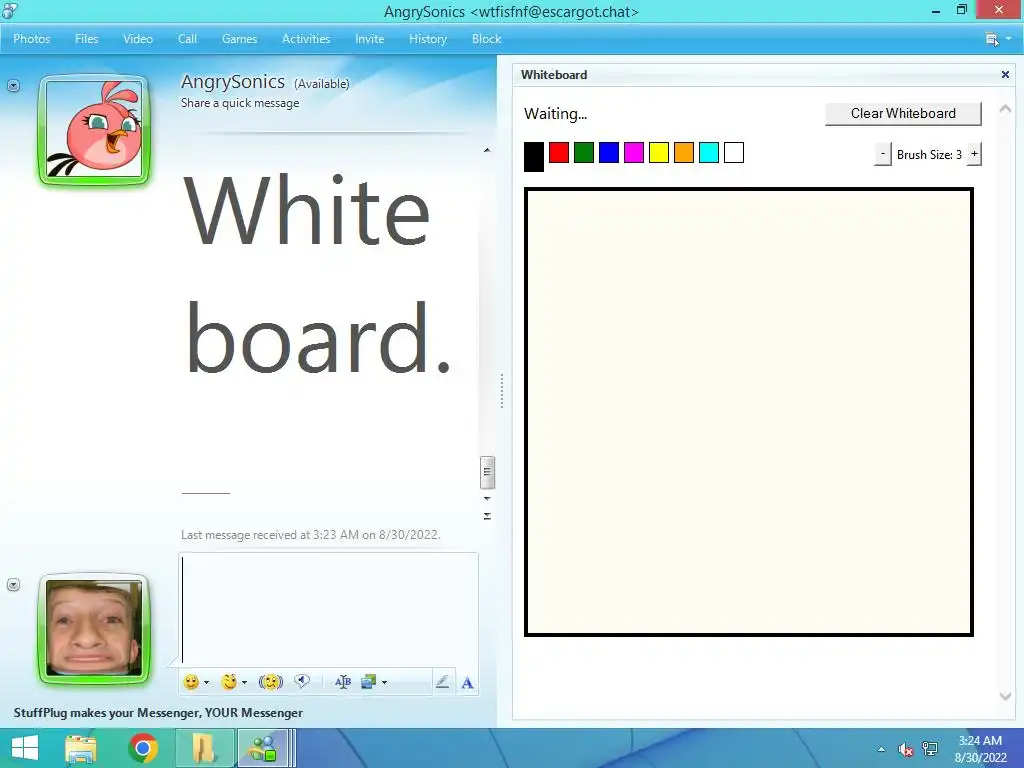Click Invite in the top toolbar
Image resolution: width=1024 pixels, height=768 pixels.
click(370, 39)
